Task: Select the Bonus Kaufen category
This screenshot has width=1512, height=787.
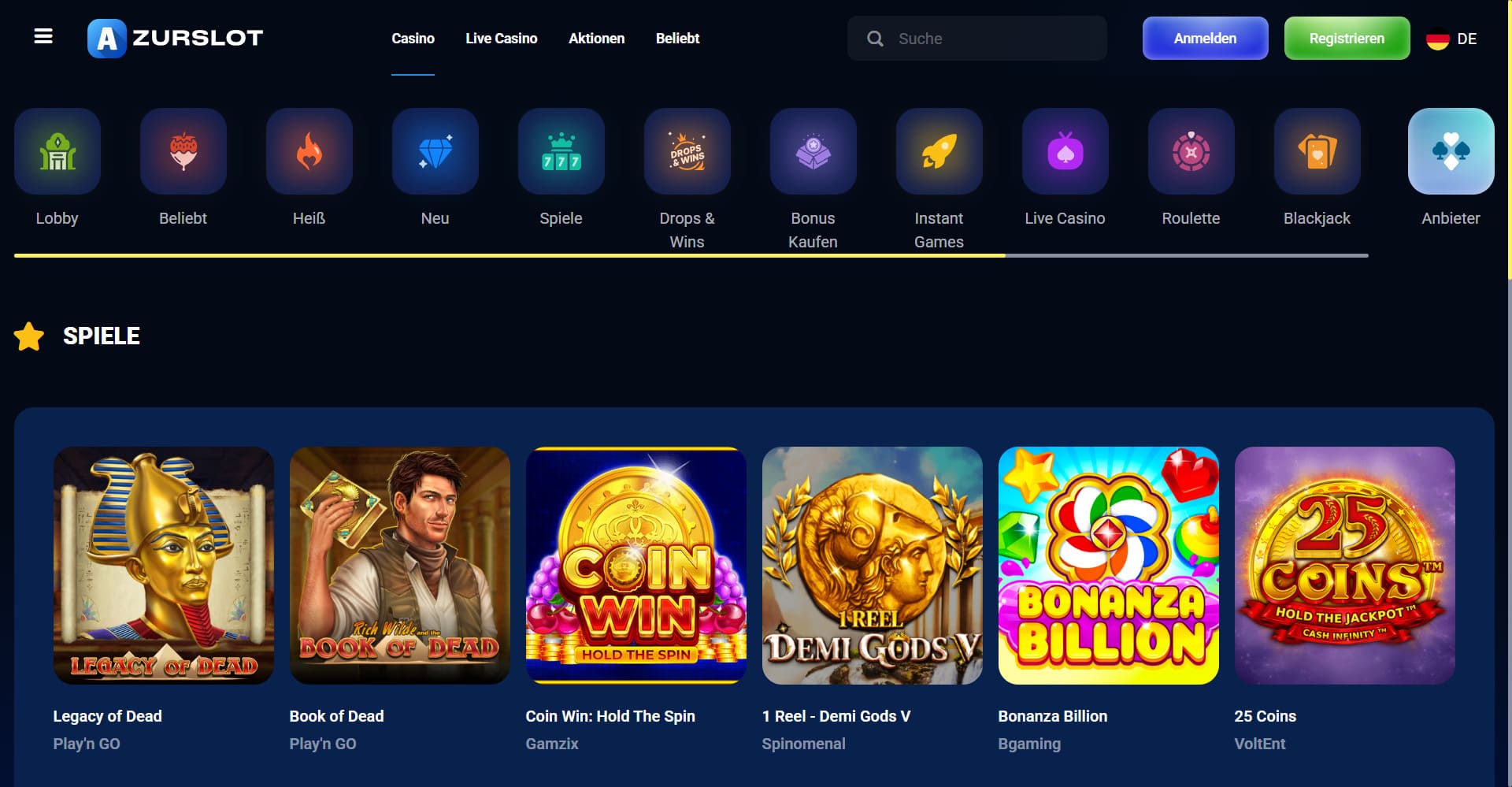Action: coord(813,151)
